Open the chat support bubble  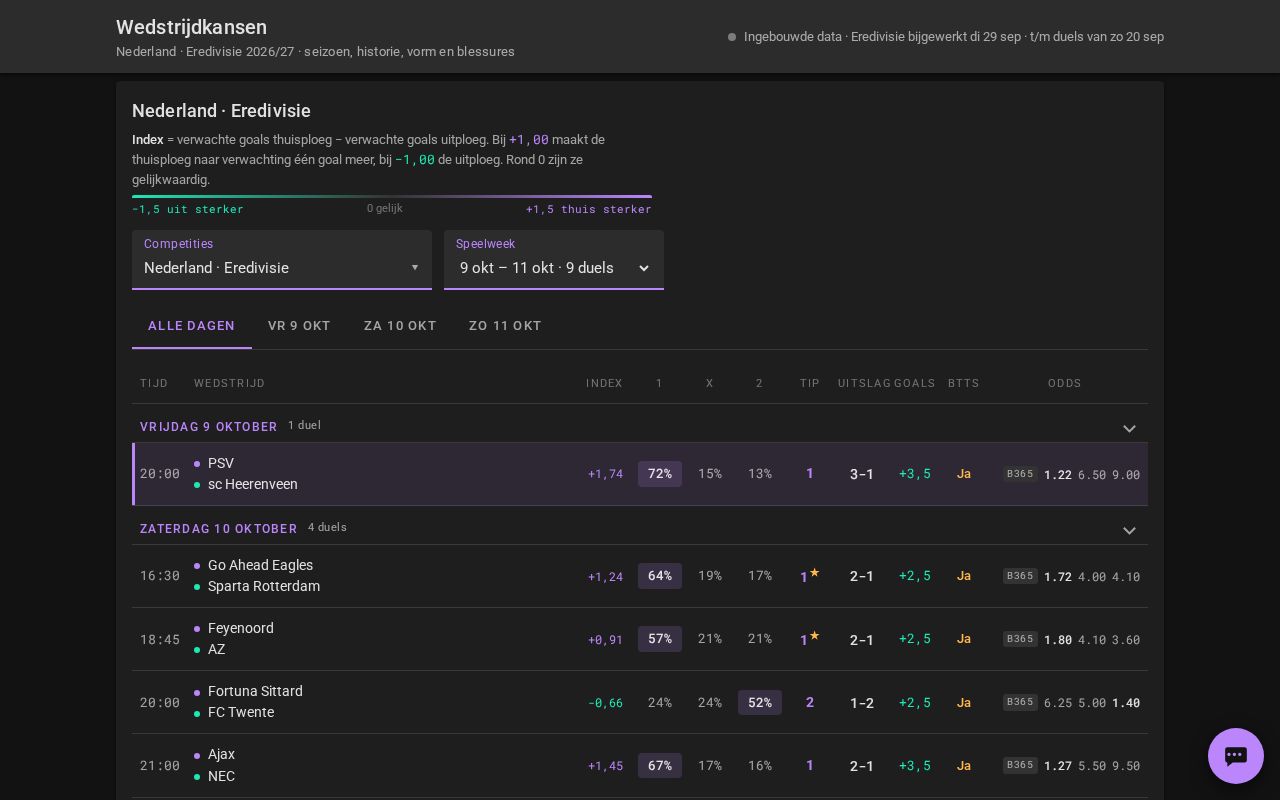pyautogui.click(x=1236, y=756)
